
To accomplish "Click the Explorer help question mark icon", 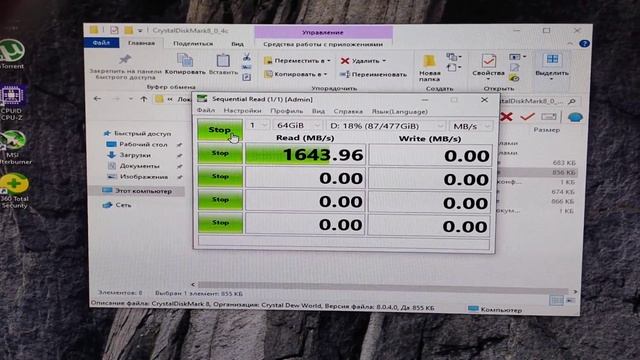I will click(x=584, y=44).
